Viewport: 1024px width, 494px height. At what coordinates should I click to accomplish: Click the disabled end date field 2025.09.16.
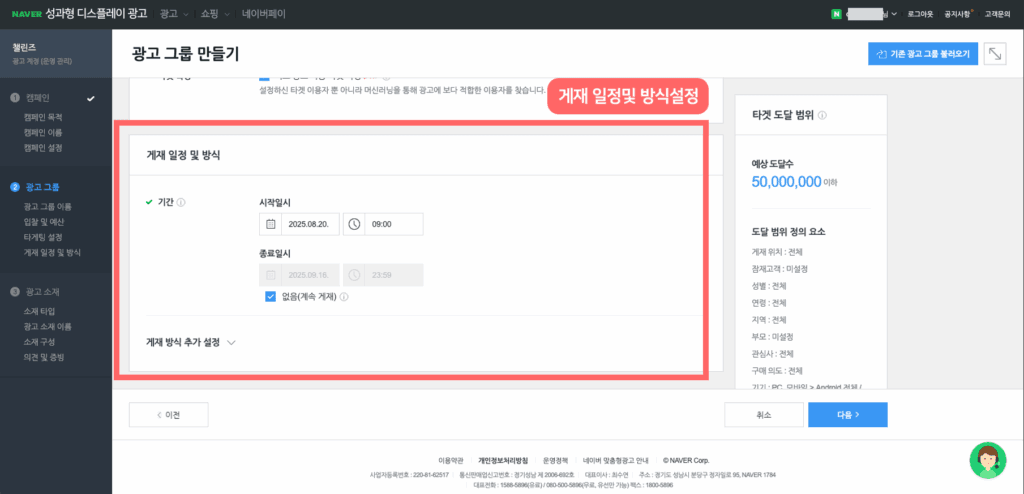[x=310, y=275]
